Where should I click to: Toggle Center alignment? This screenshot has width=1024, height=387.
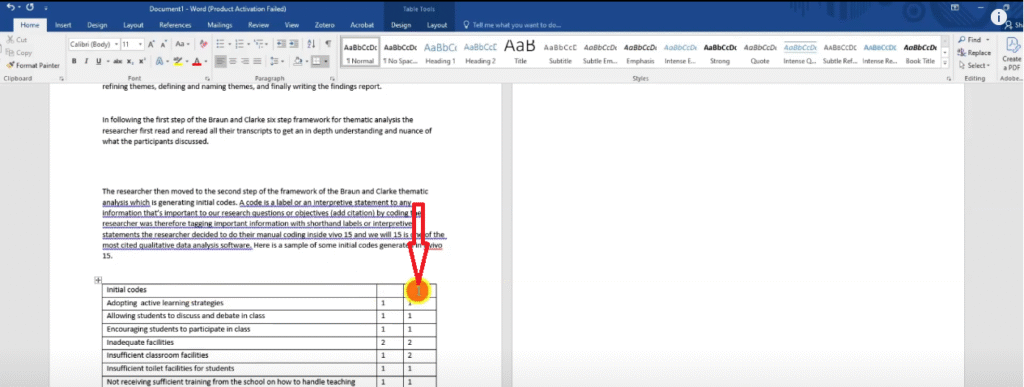coord(234,61)
